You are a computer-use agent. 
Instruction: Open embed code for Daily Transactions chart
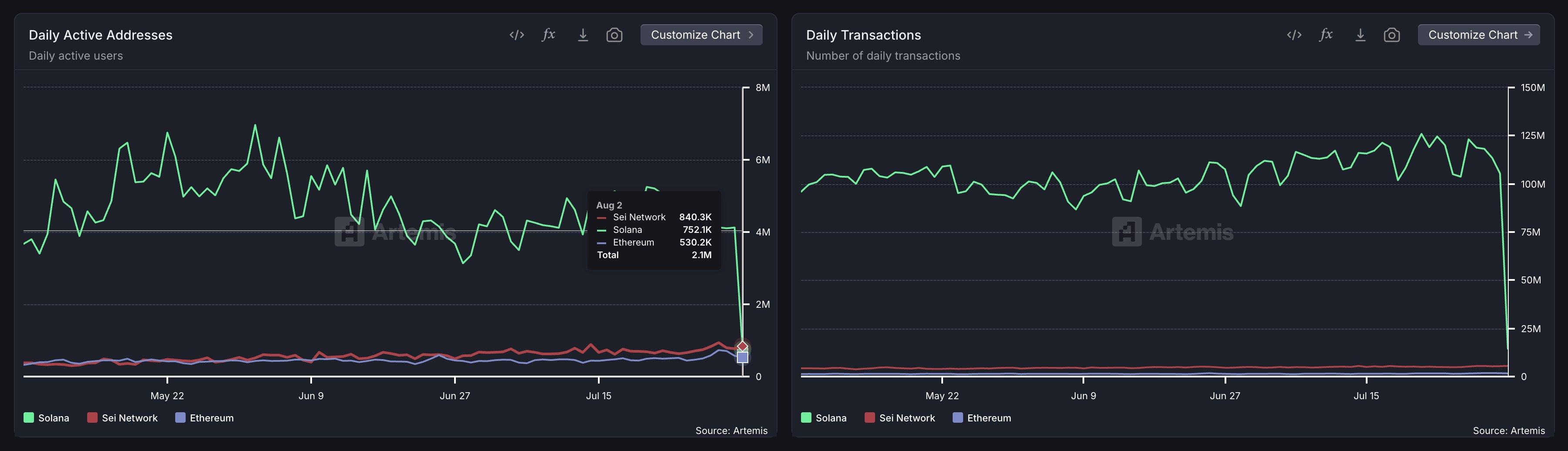pos(1293,35)
